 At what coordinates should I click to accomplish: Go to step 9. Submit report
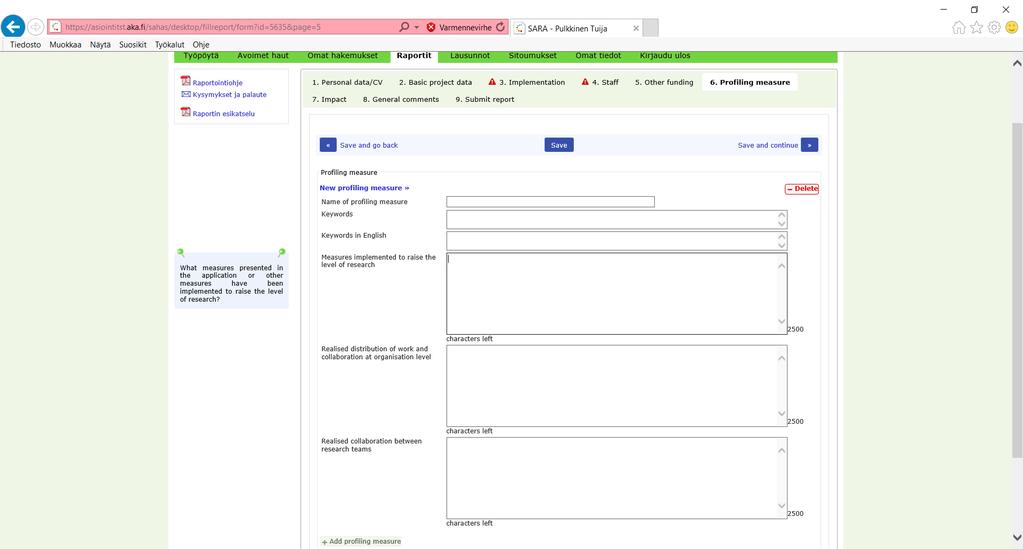[485, 99]
